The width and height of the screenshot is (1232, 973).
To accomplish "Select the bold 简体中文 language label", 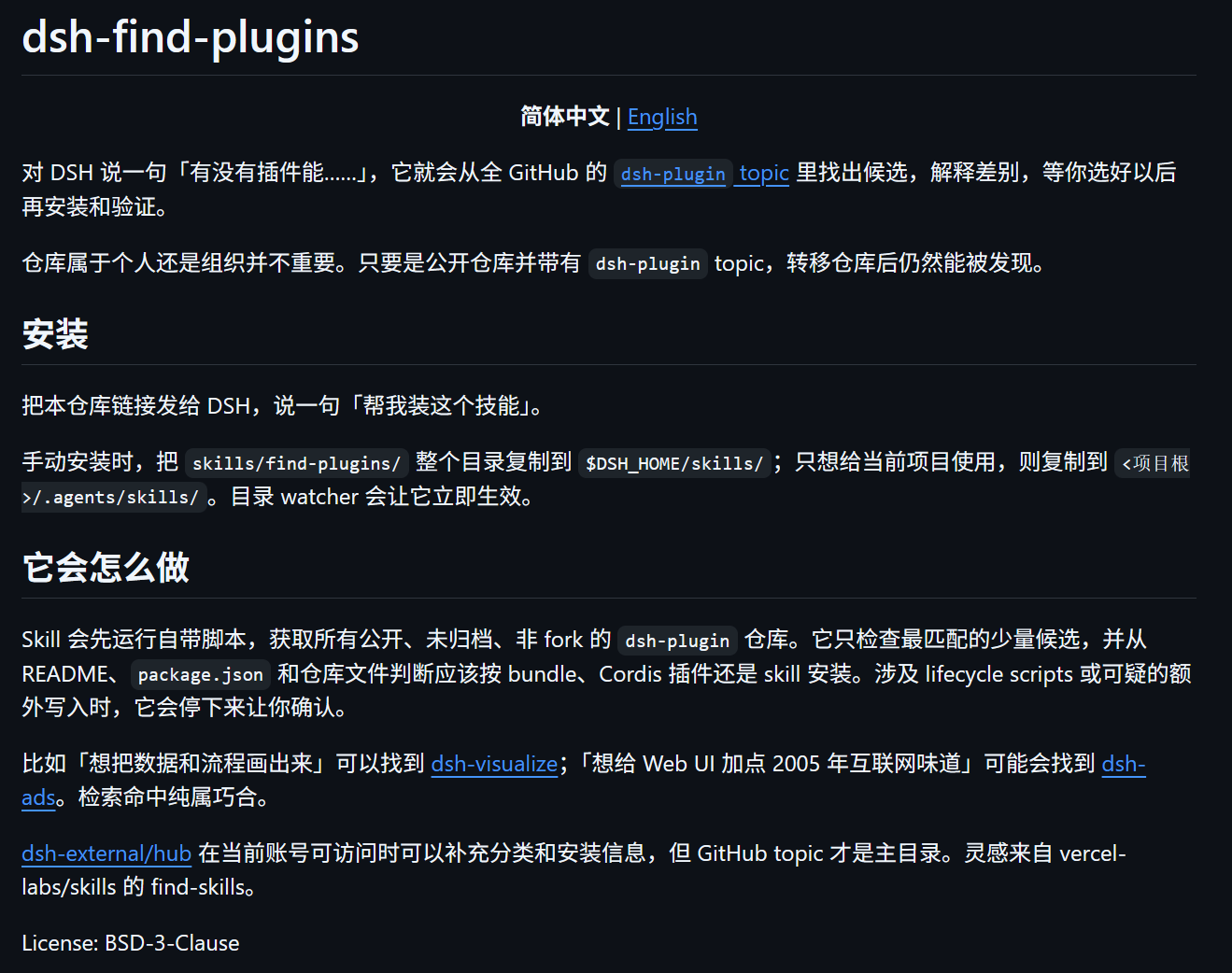I will coord(565,117).
